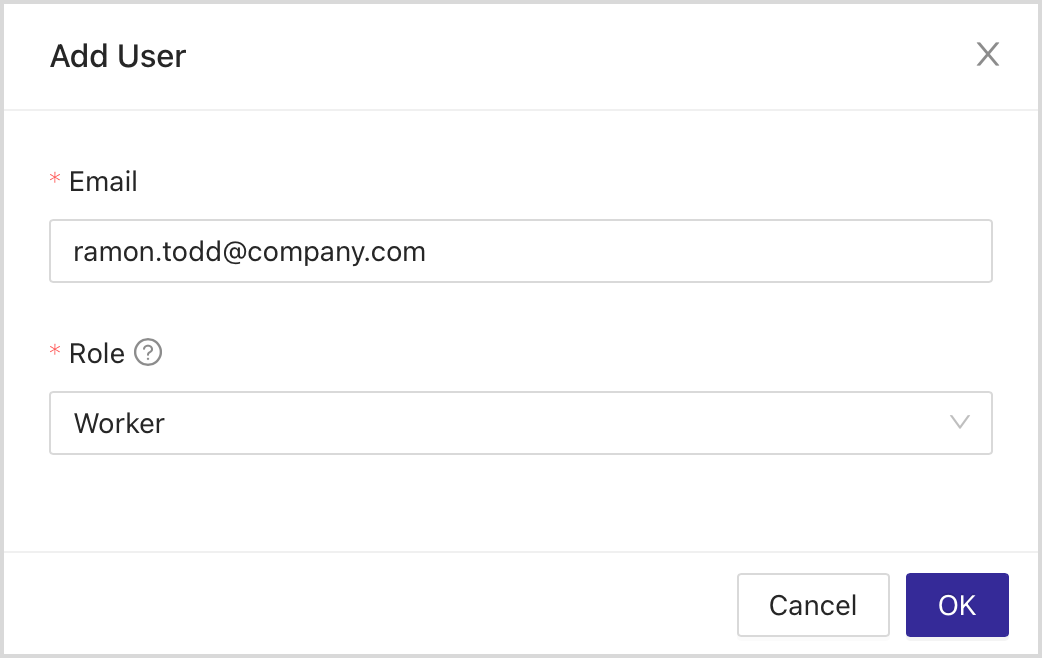
Task: Click the Role help question-mark icon
Action: click(148, 353)
